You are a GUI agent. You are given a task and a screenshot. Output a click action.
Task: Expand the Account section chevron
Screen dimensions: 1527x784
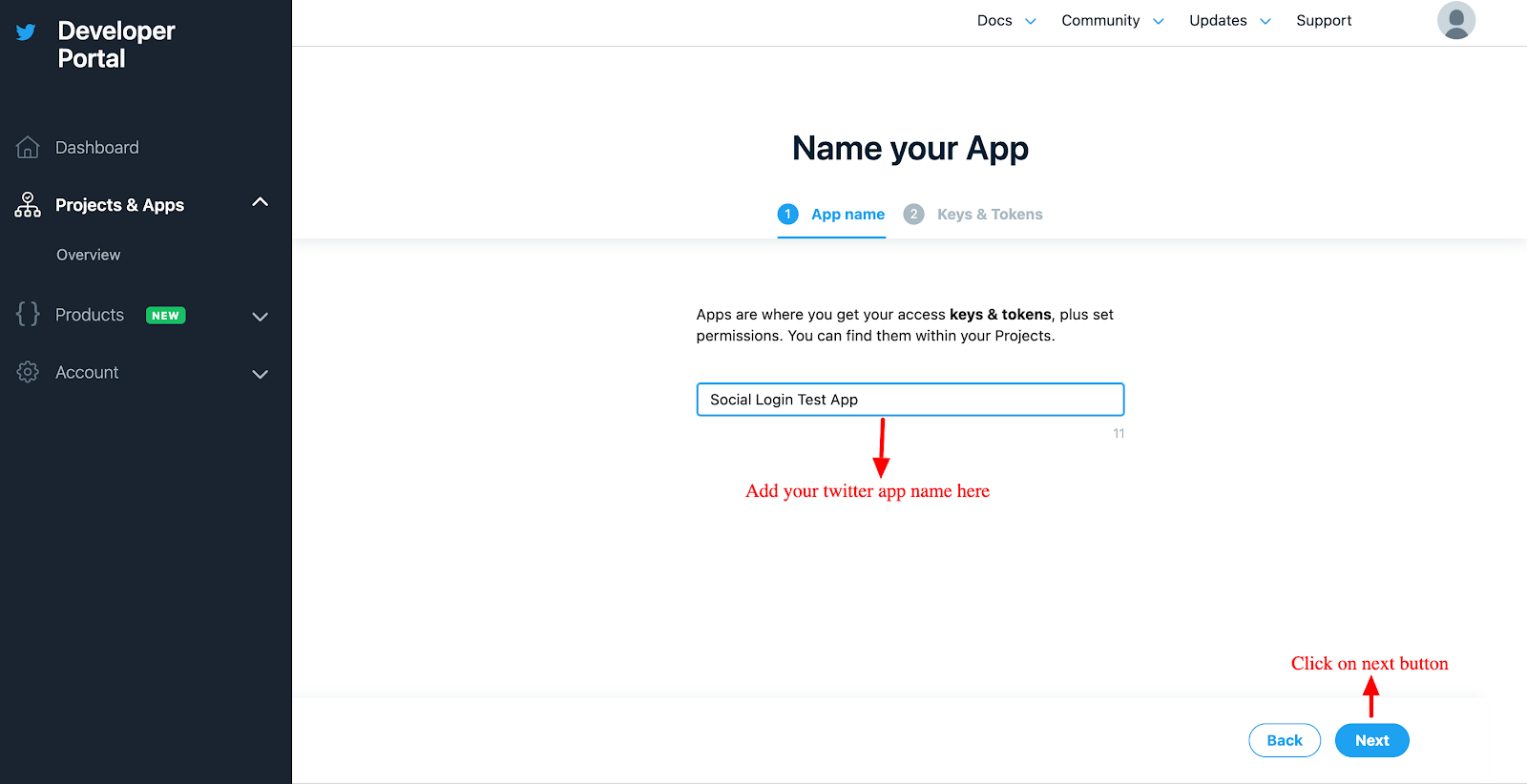(x=260, y=374)
